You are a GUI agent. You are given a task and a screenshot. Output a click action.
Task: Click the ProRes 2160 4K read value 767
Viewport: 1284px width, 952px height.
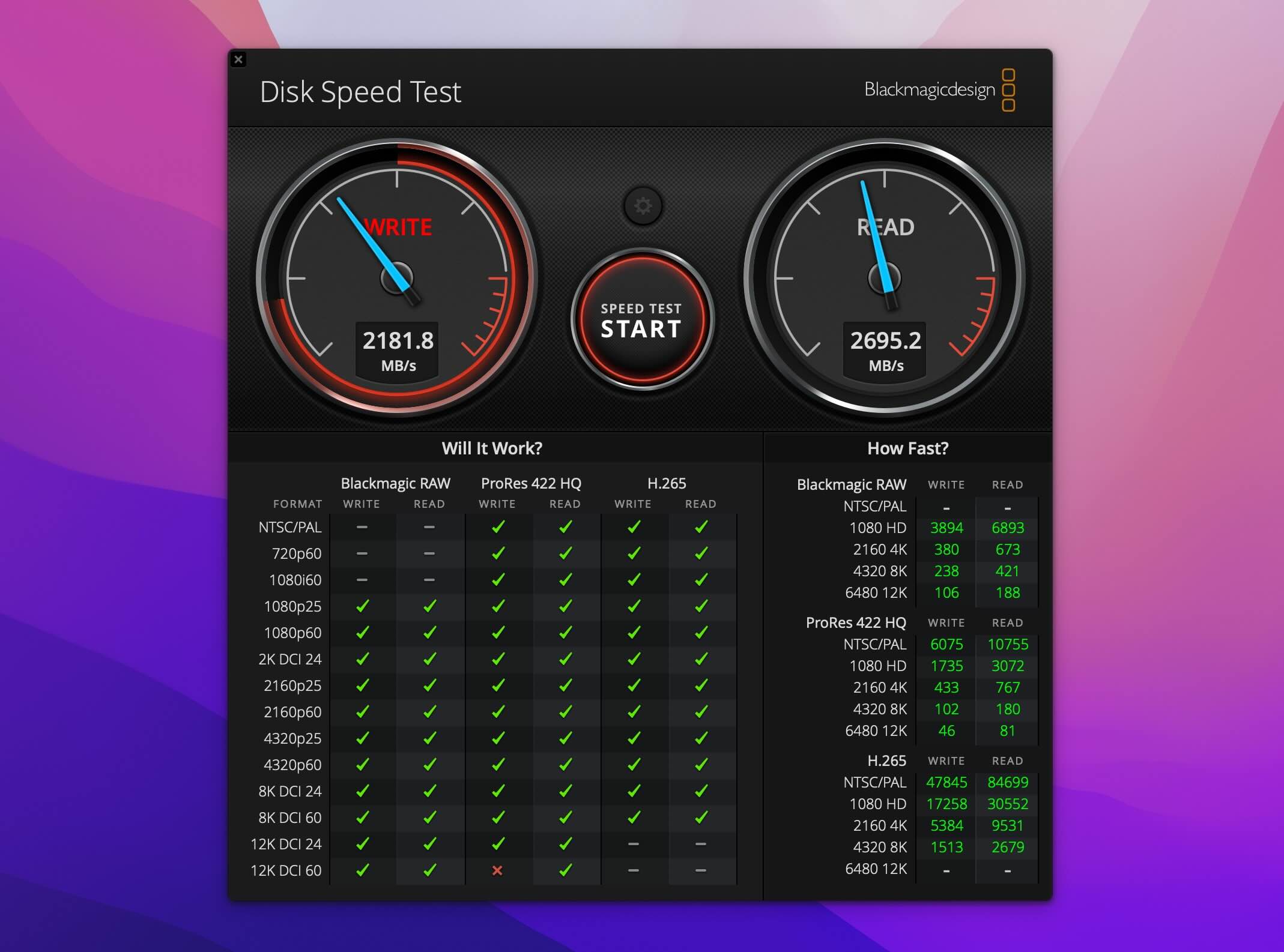1008,687
